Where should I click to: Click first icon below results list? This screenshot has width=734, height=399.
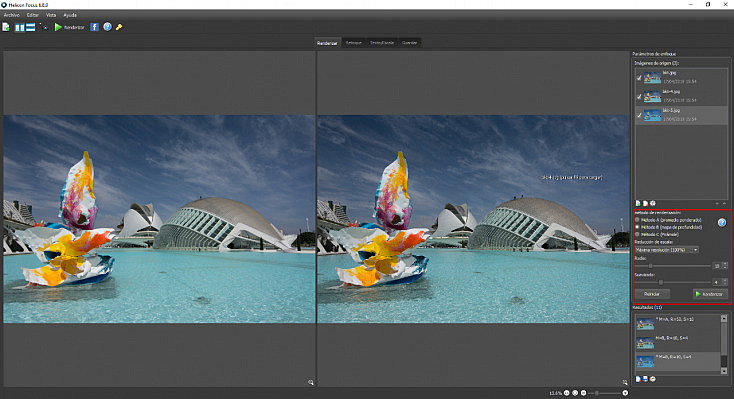[638, 379]
